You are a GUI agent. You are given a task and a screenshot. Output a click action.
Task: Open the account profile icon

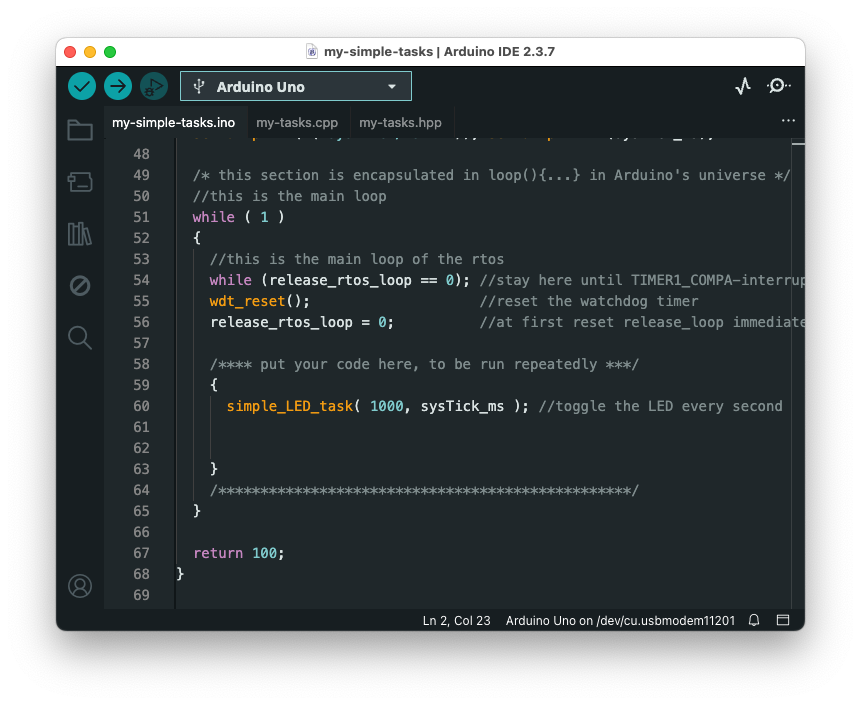coord(80,586)
